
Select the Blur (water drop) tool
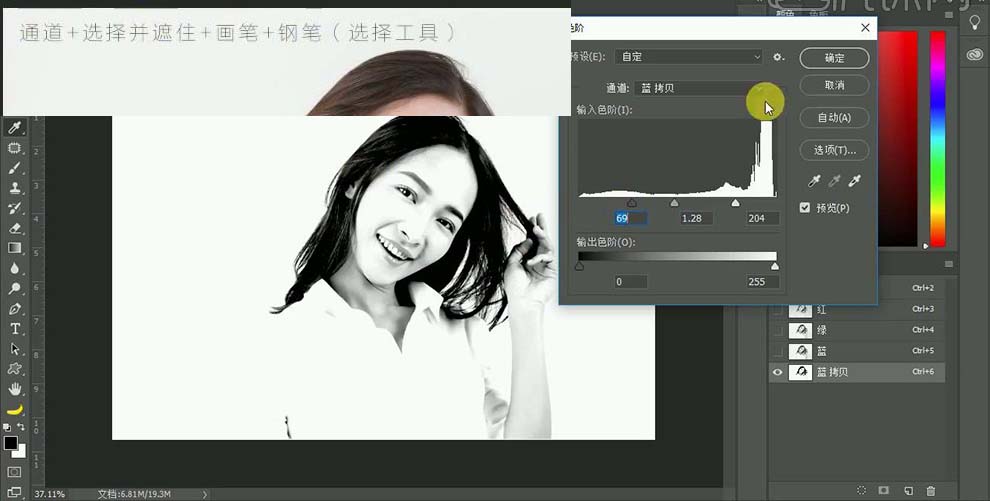click(14, 268)
